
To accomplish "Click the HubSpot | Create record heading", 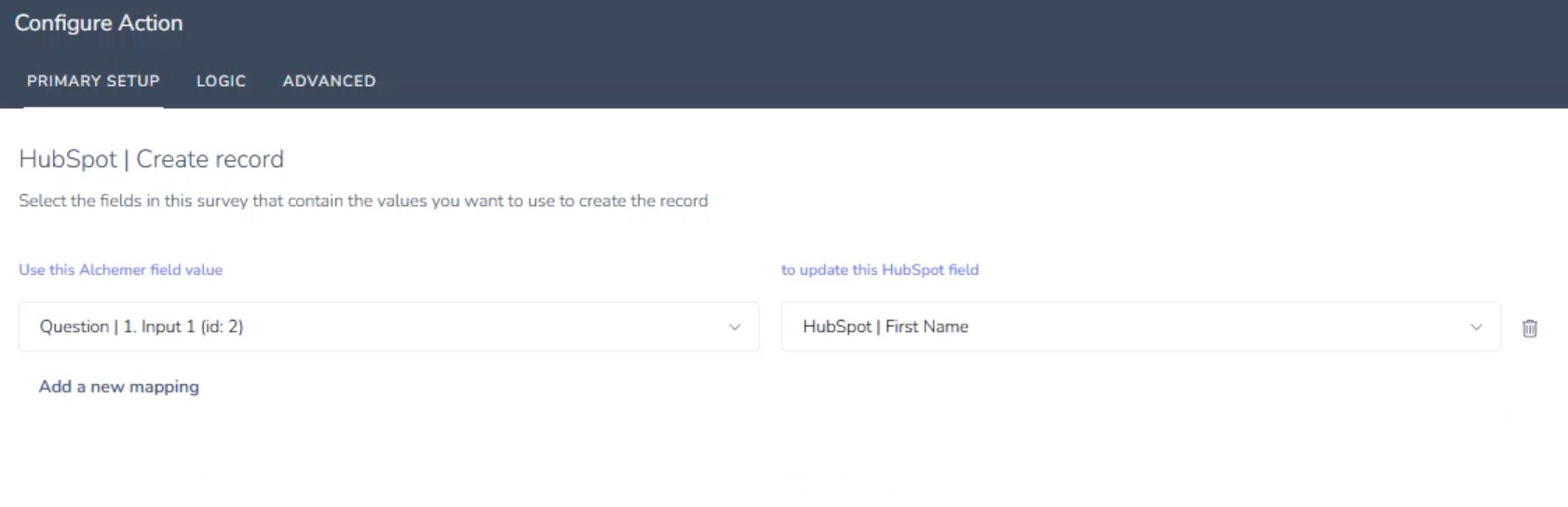I will pos(152,159).
